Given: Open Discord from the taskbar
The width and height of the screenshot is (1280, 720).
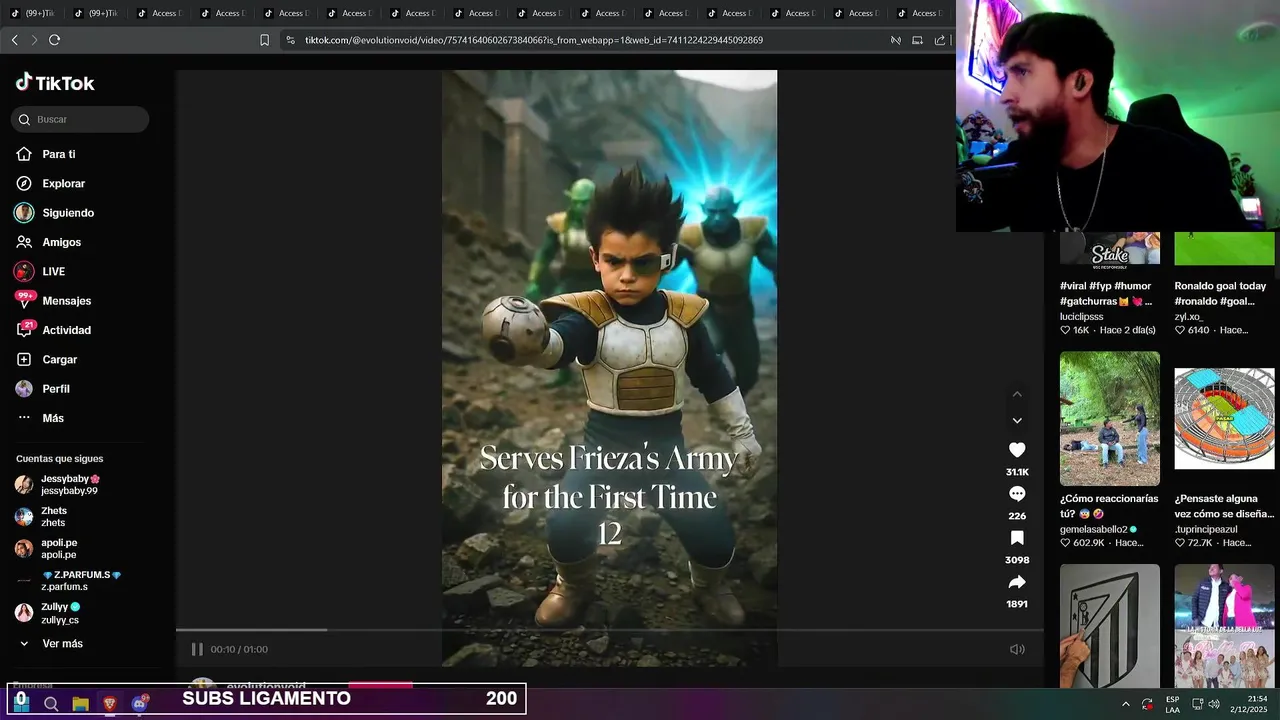Looking at the screenshot, I should pos(139,704).
